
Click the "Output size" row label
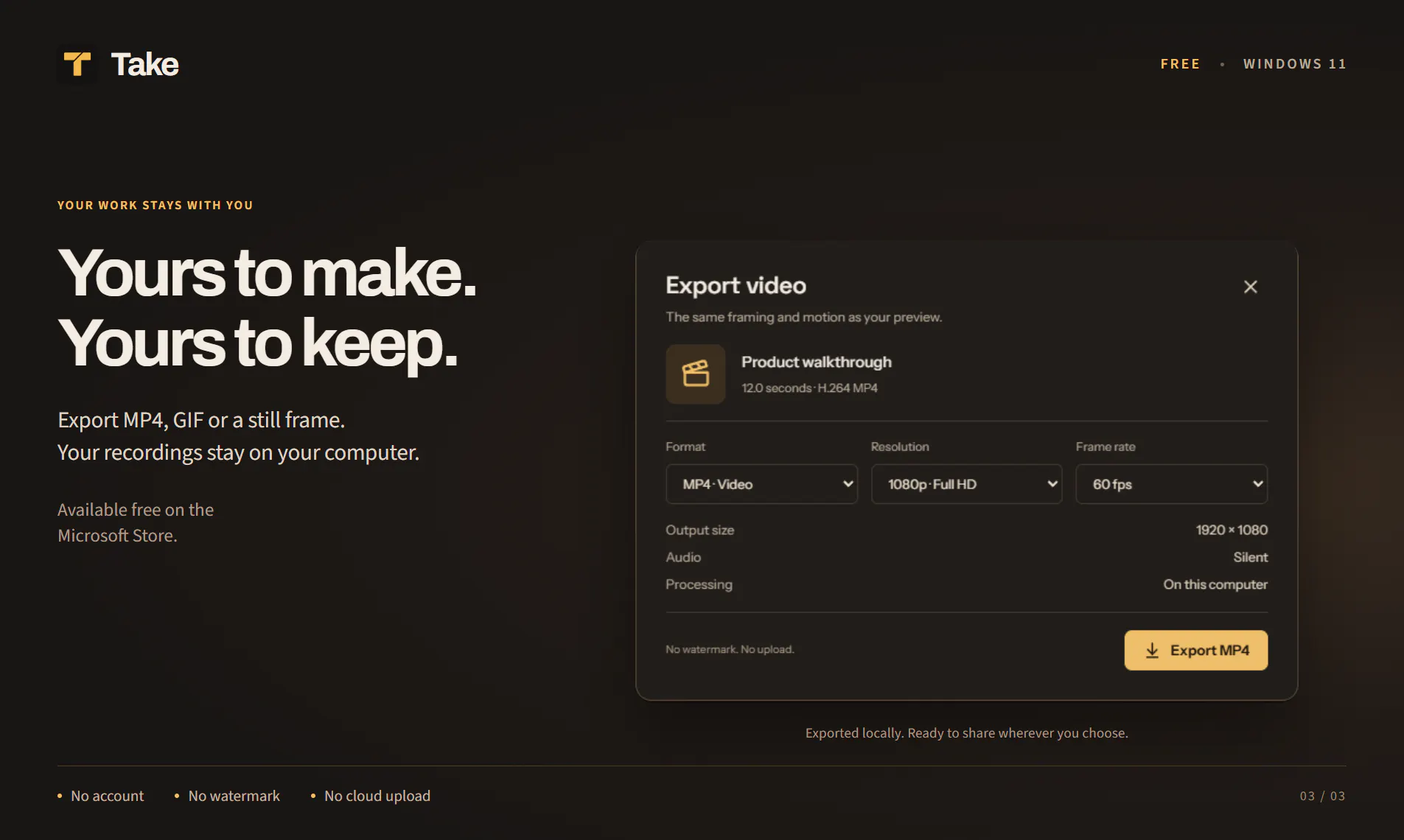click(700, 530)
